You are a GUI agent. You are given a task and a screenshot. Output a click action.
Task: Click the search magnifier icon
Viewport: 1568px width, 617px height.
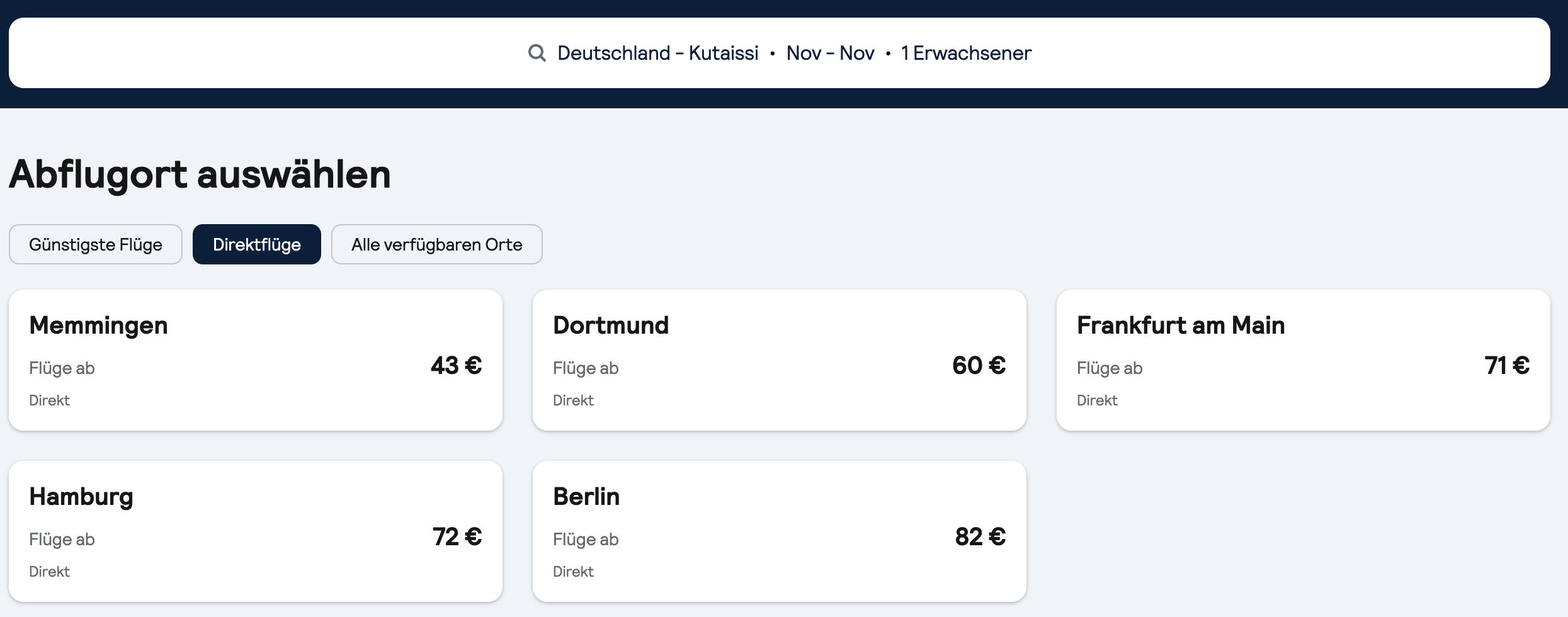(537, 53)
